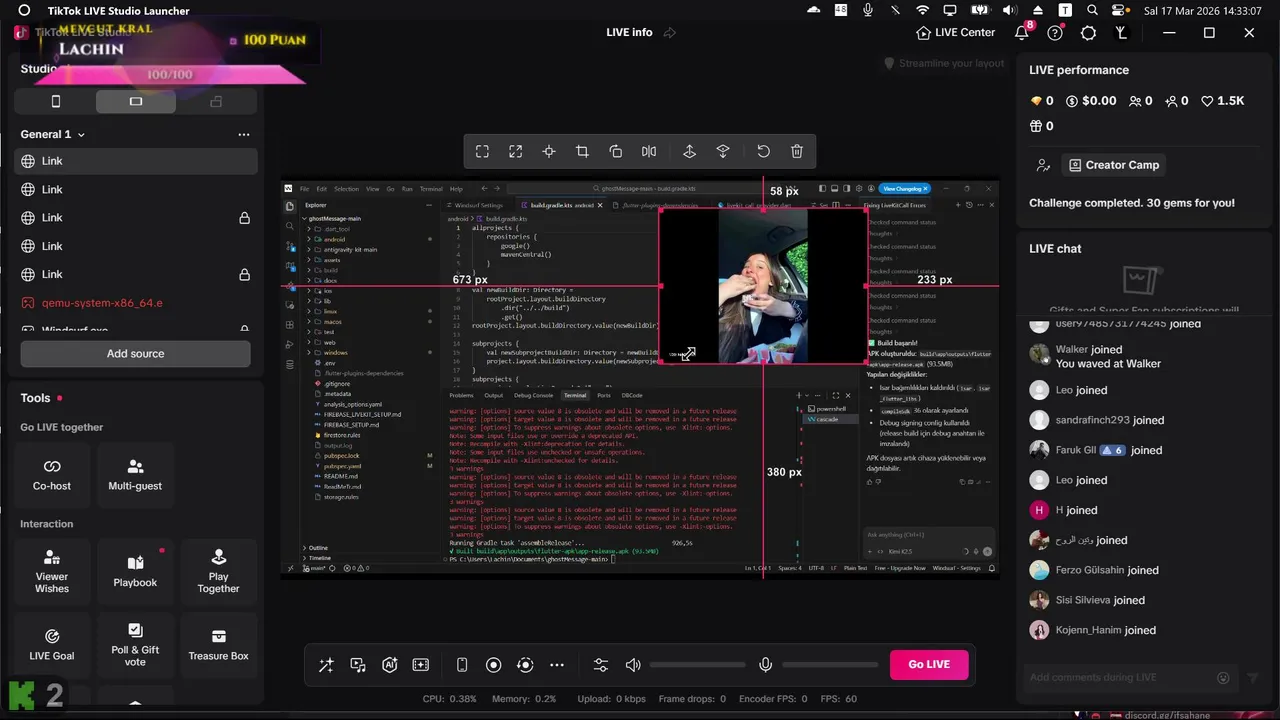Image resolution: width=1280 pixels, height=720 pixels.
Task: Open LIVE Center
Action: coord(956,32)
